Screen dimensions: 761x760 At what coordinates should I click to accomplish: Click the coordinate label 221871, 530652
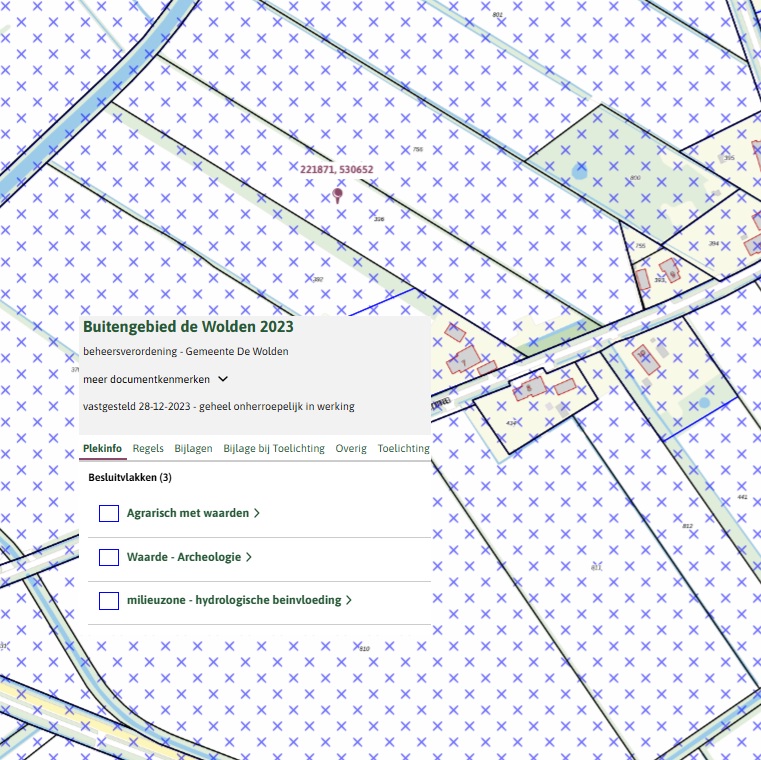(x=337, y=170)
